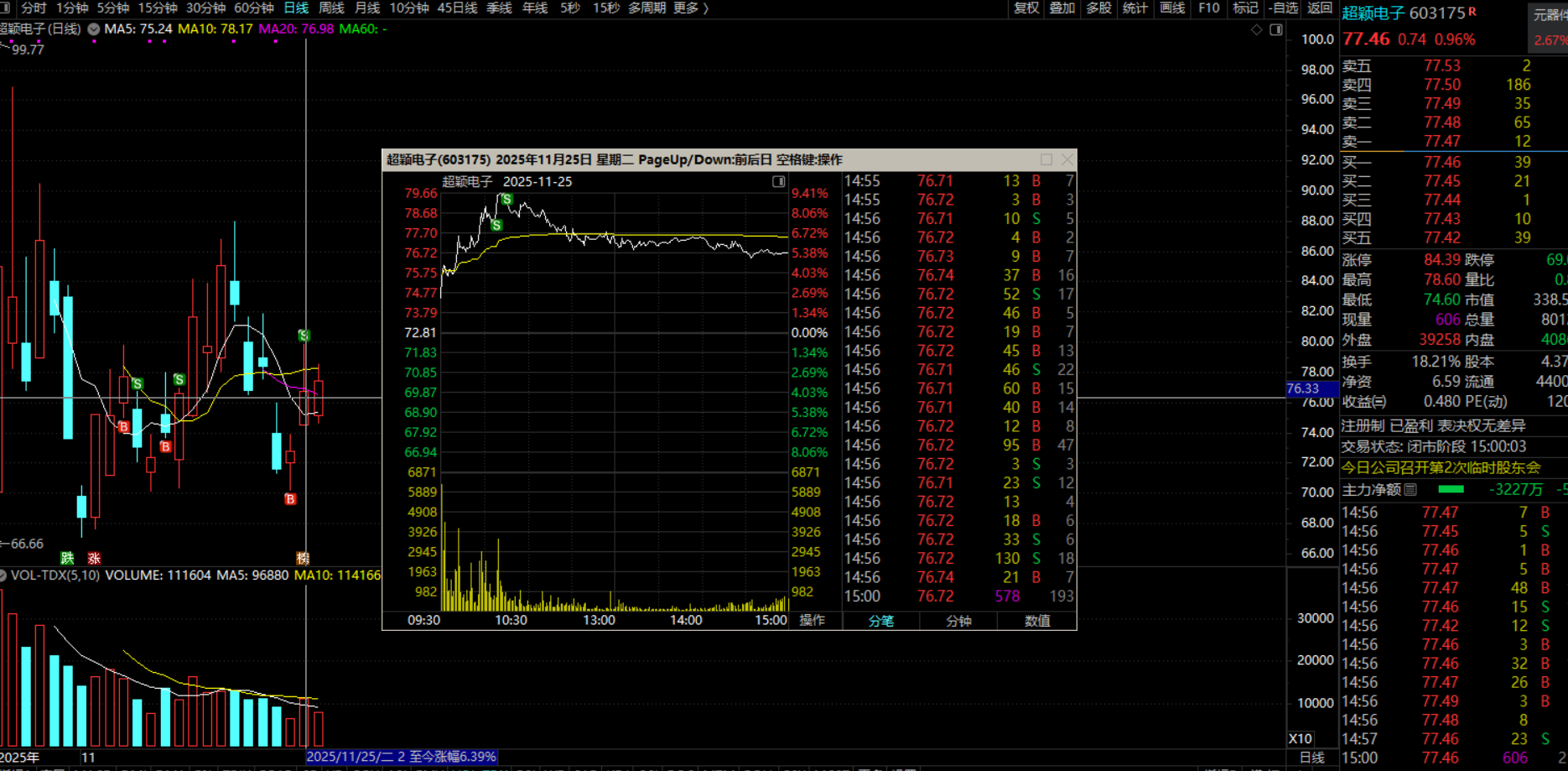Open the 多周期 multi-period view

647,8
